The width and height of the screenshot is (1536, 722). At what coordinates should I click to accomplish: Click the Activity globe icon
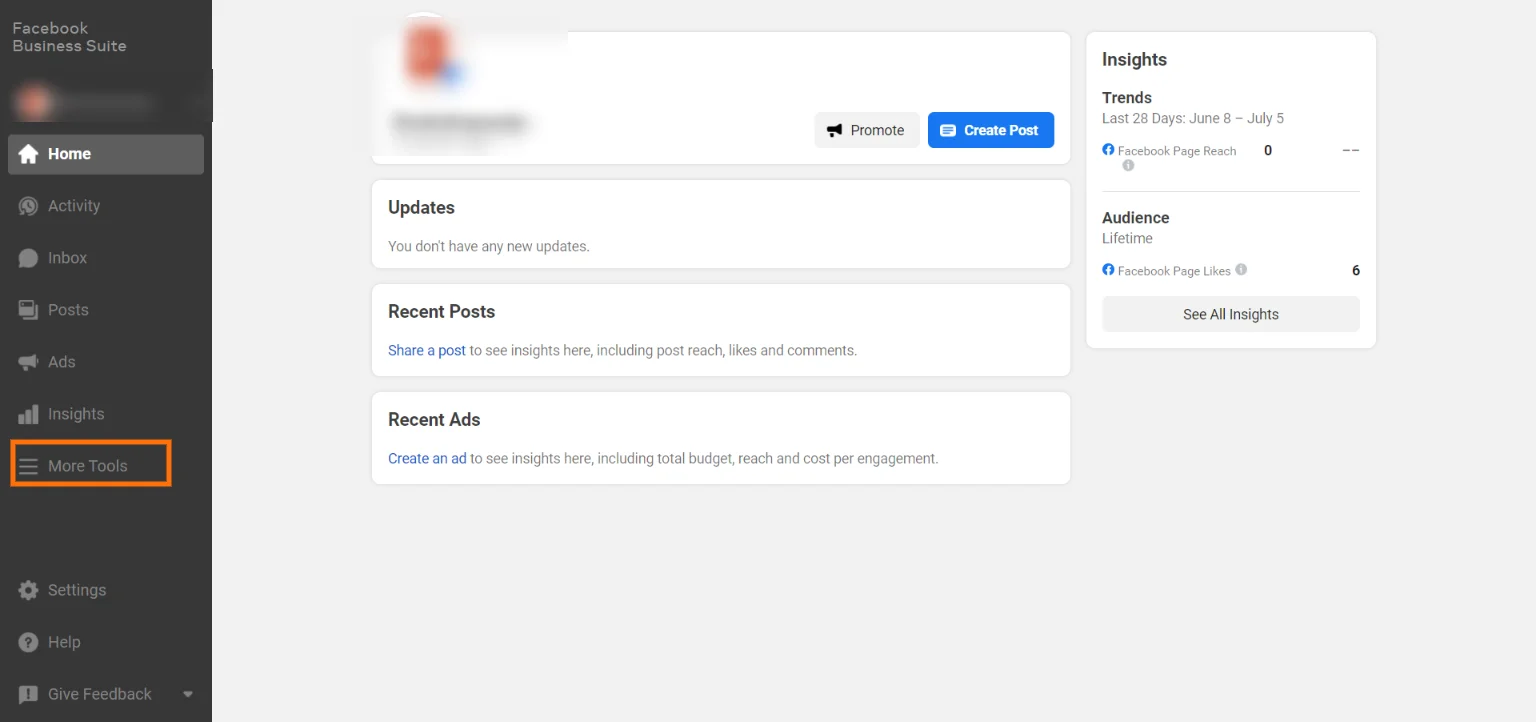point(28,206)
